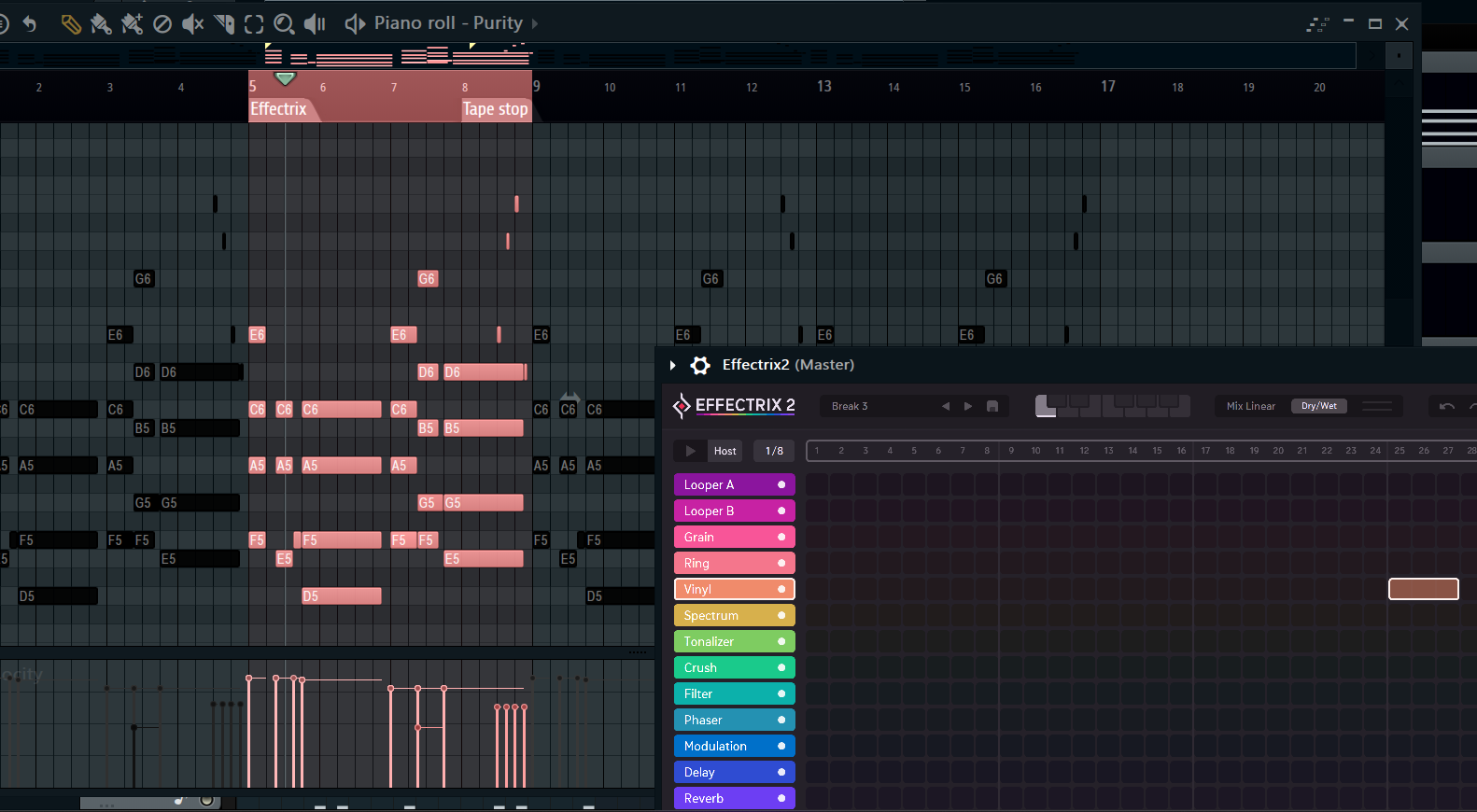Select the long highlighted D5 note
The height and width of the screenshot is (812, 1477).
click(x=342, y=596)
